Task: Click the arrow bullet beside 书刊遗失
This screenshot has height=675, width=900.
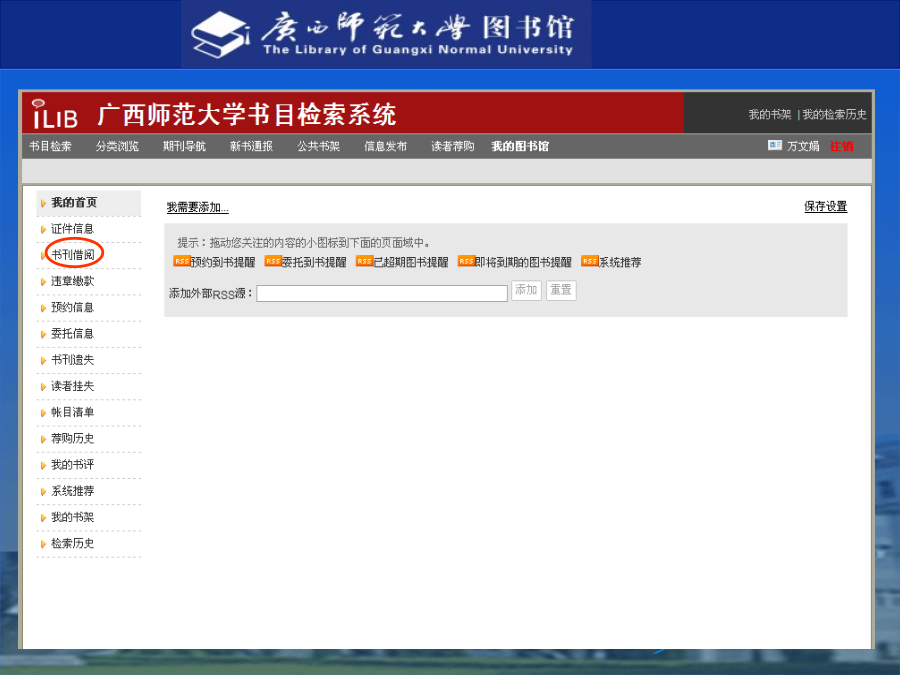Action: point(43,360)
